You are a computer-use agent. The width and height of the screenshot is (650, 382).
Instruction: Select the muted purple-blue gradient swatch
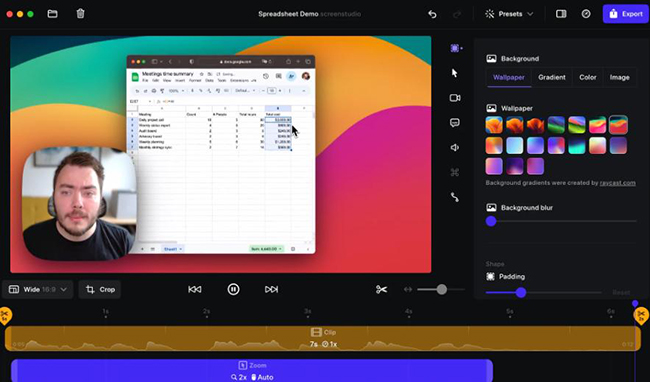pos(618,146)
